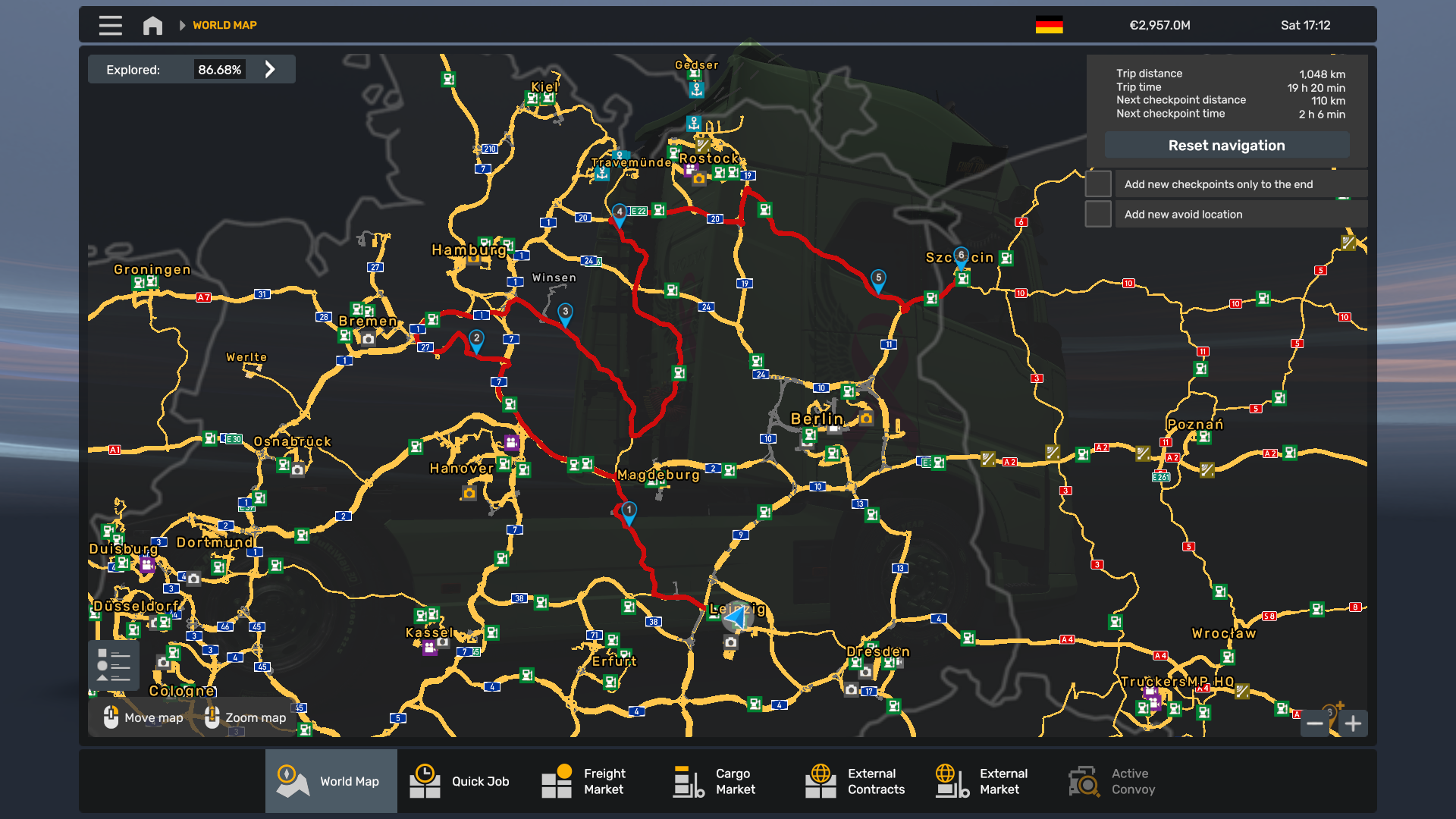Click the Erfurt city label
This screenshot has width=1456, height=819.
click(x=615, y=661)
